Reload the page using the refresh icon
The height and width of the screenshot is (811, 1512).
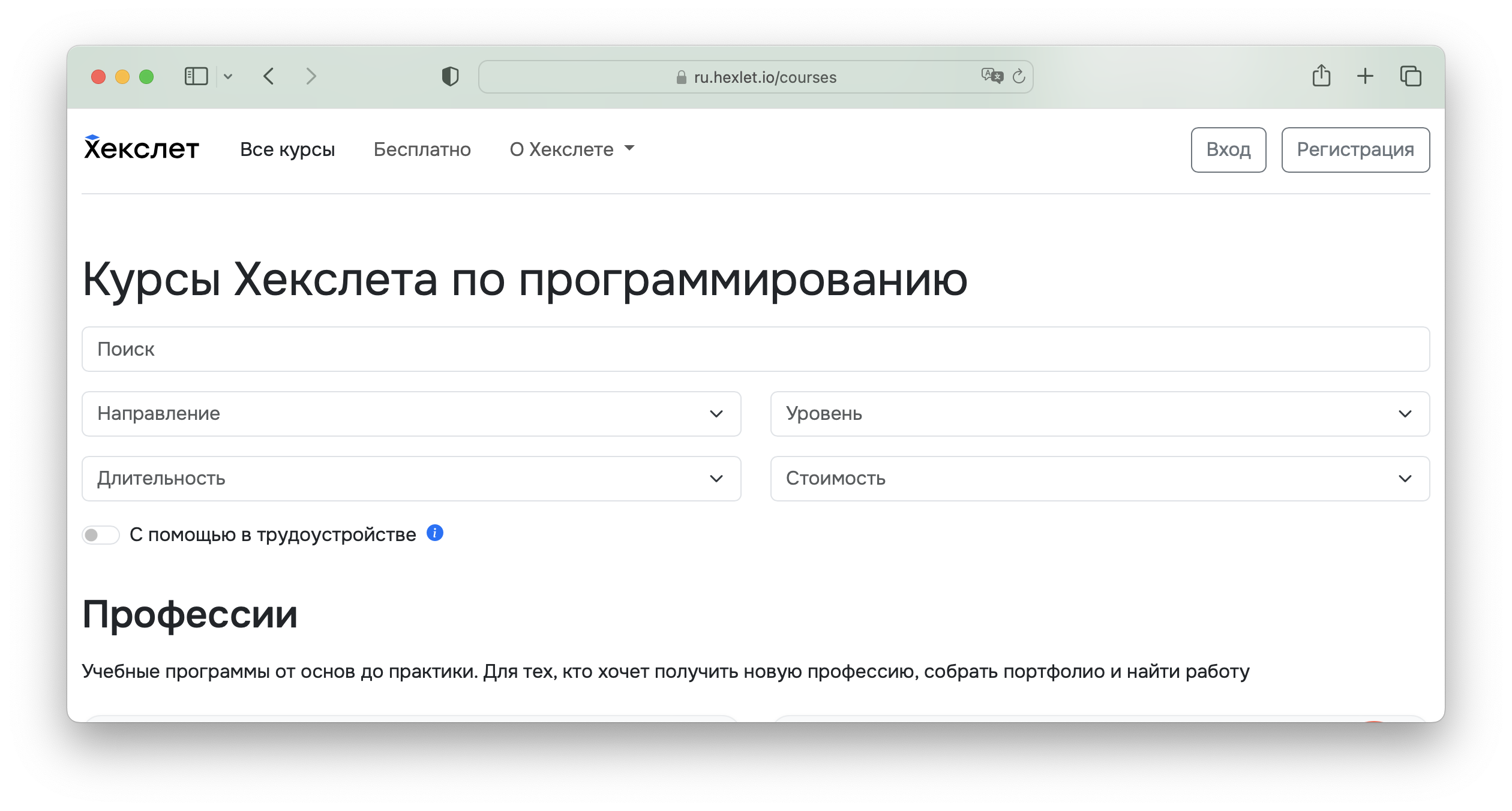(x=1018, y=76)
